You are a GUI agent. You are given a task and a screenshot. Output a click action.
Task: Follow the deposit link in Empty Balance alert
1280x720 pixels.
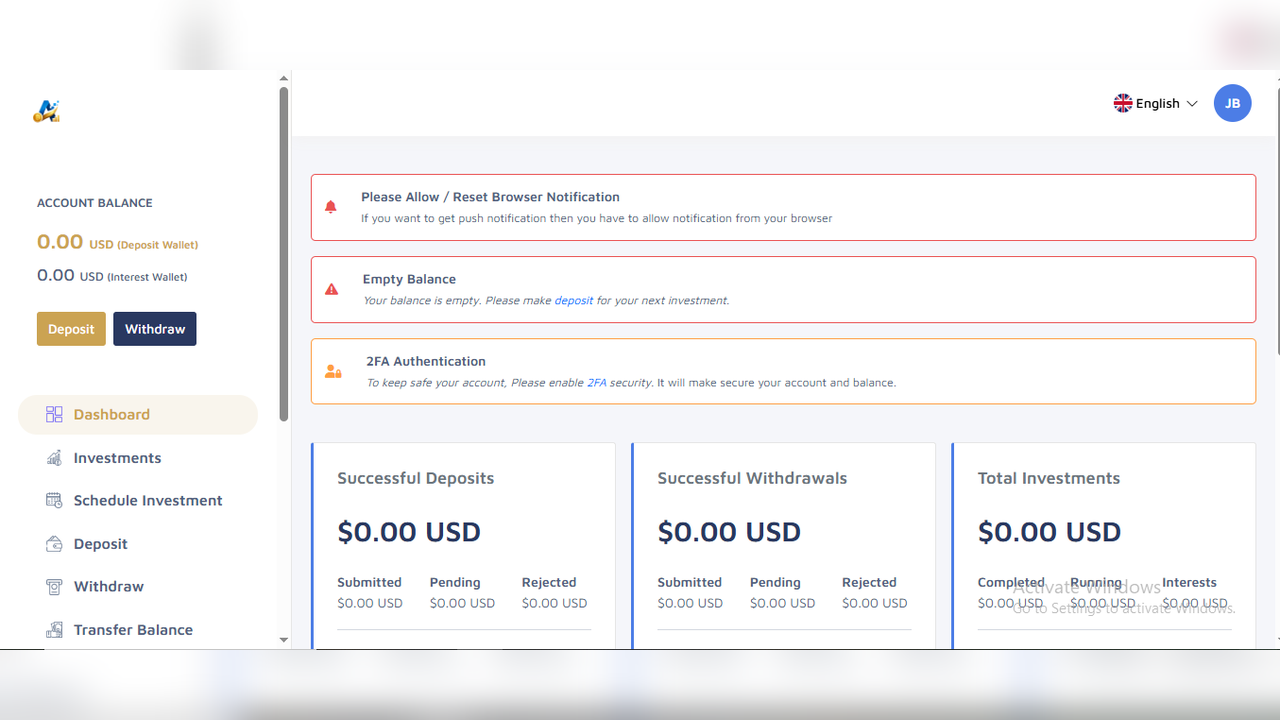574,300
